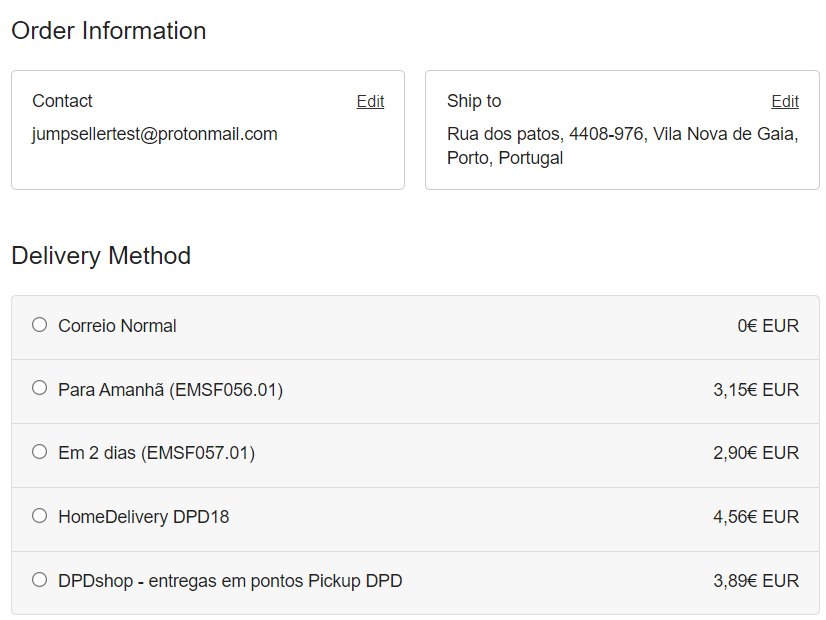Click the jumpsellertest@protonmail.com email address
This screenshot has width=826, height=620.
154,134
